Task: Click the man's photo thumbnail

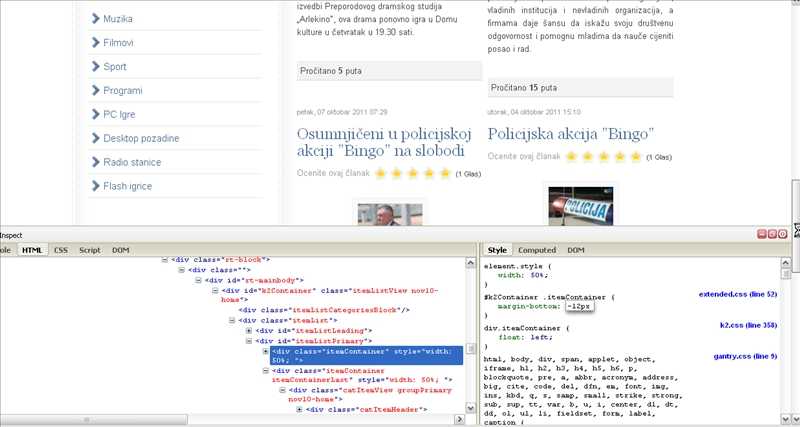Action: pyautogui.click(x=390, y=214)
